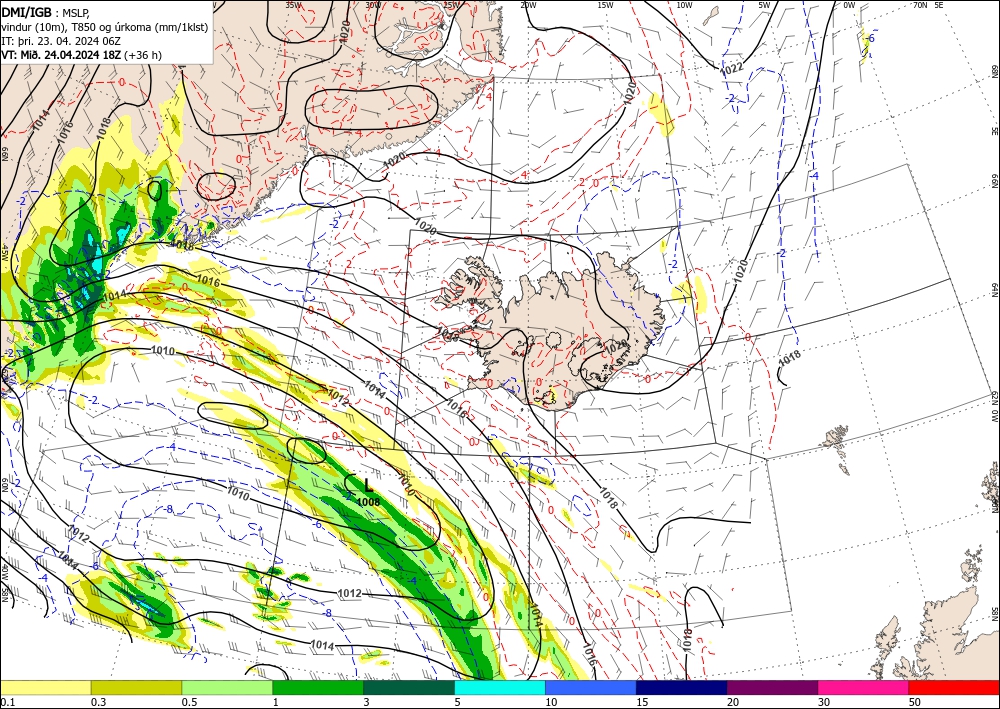Screen dimensions: 1000x709
Task: Click the '25W' longitude label
Action: point(452,5)
